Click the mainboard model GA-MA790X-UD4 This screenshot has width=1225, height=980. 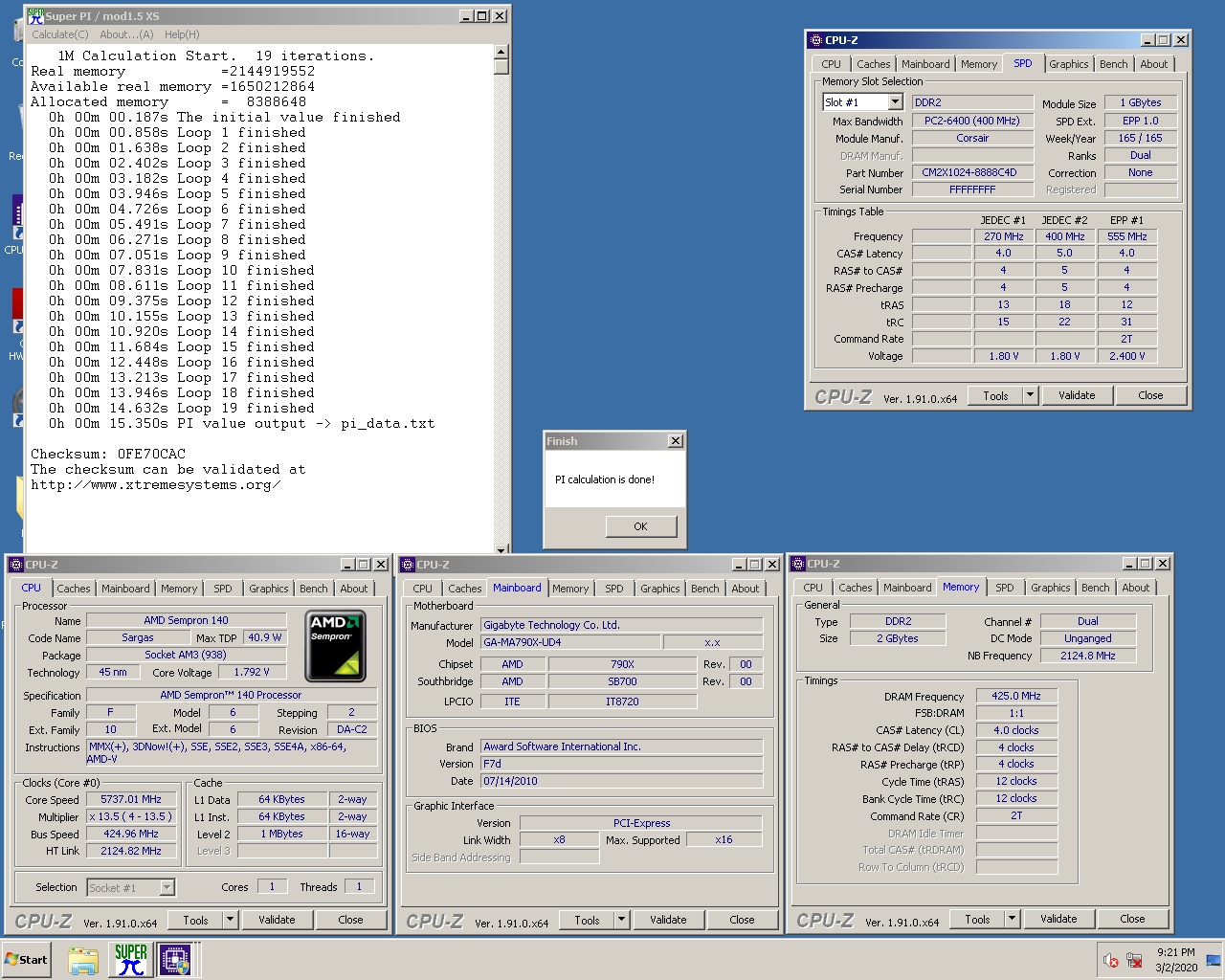[570, 642]
